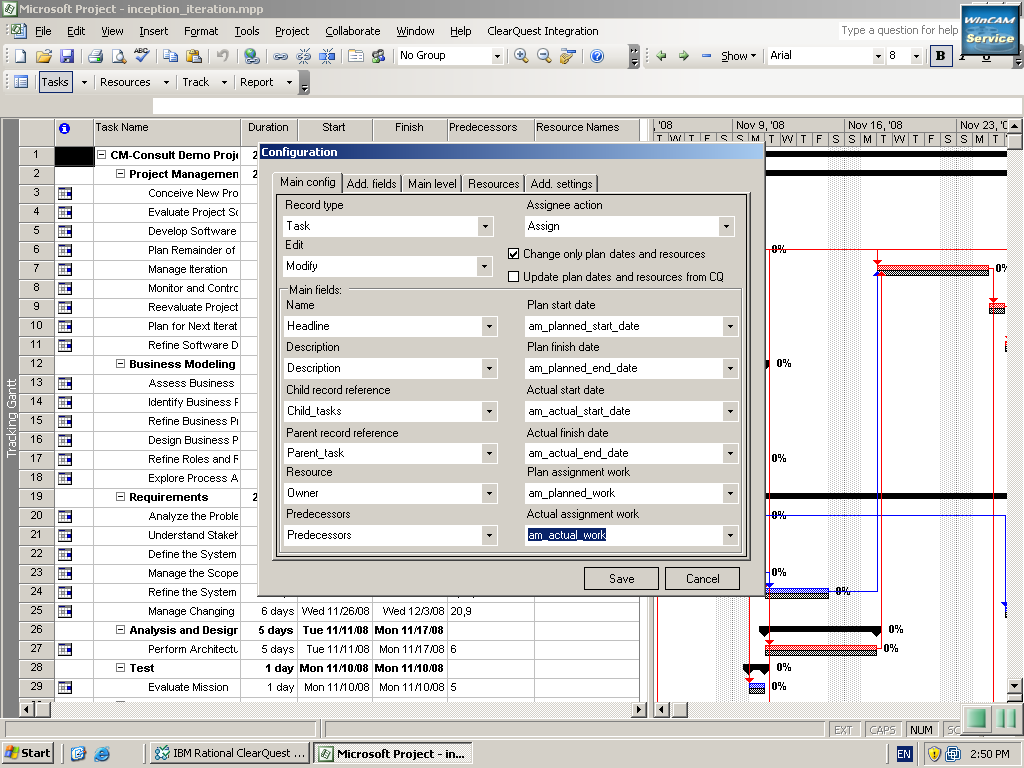Click the Report button on Project Guide toolbar

(256, 82)
